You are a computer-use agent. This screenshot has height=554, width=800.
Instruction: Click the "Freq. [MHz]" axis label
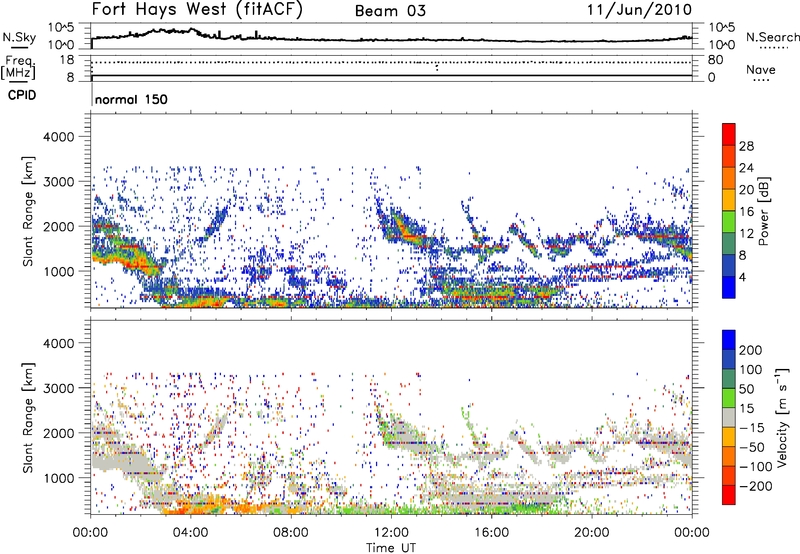coord(19,68)
